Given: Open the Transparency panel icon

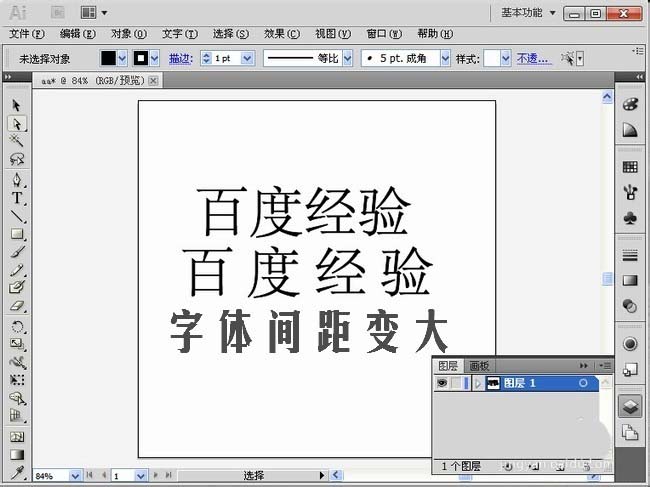Looking at the screenshot, I should [630, 306].
